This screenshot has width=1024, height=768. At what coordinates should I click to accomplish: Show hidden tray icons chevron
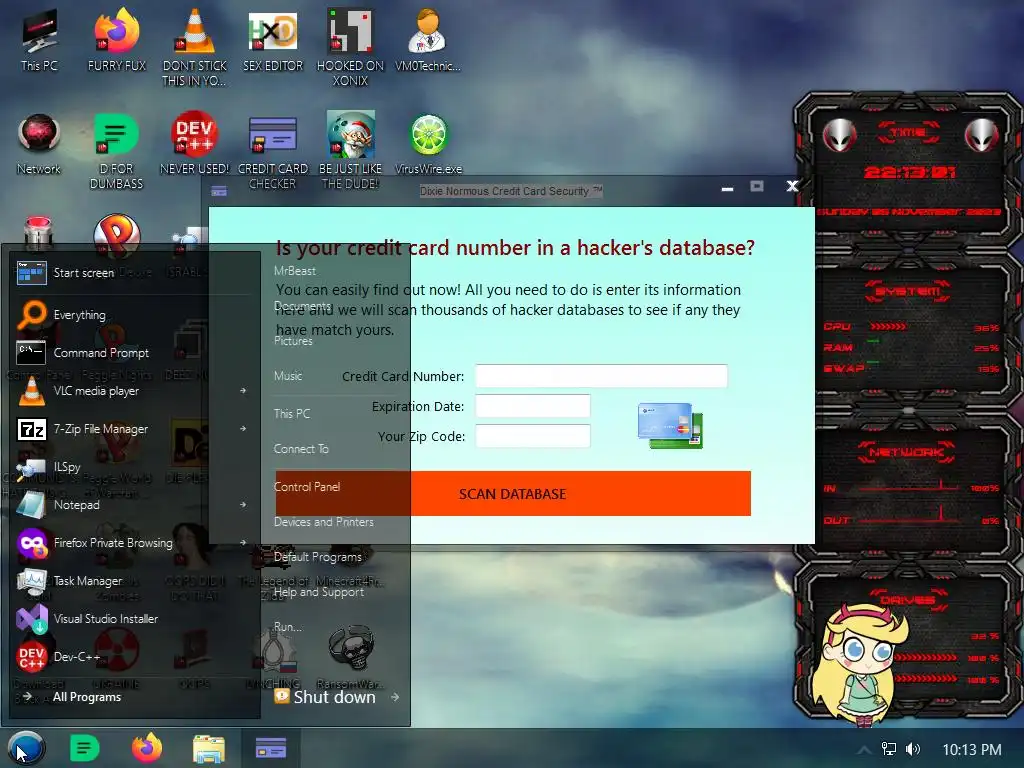[x=864, y=750]
